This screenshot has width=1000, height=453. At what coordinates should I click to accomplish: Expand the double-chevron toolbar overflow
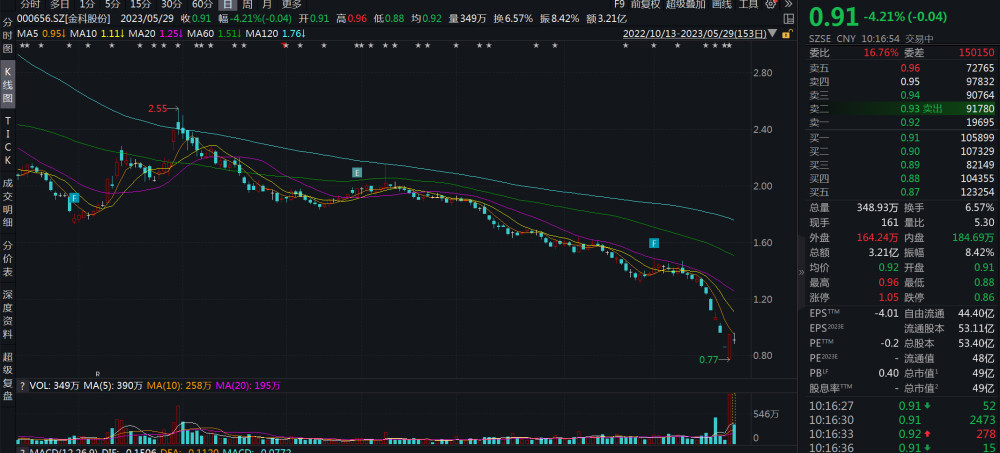point(789,4)
